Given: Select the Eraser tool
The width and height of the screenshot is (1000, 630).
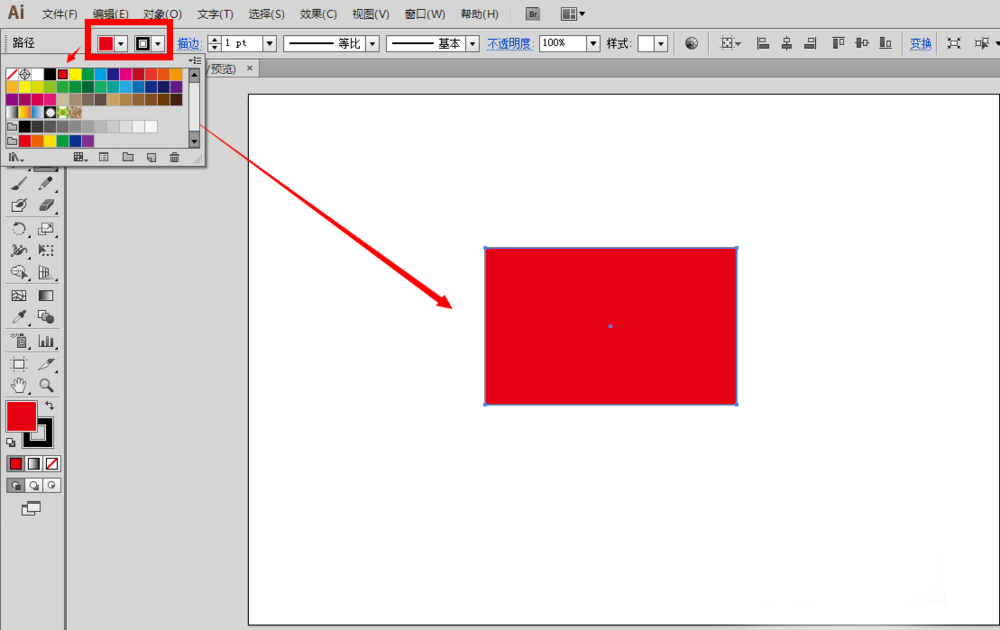Looking at the screenshot, I should click(x=45, y=204).
